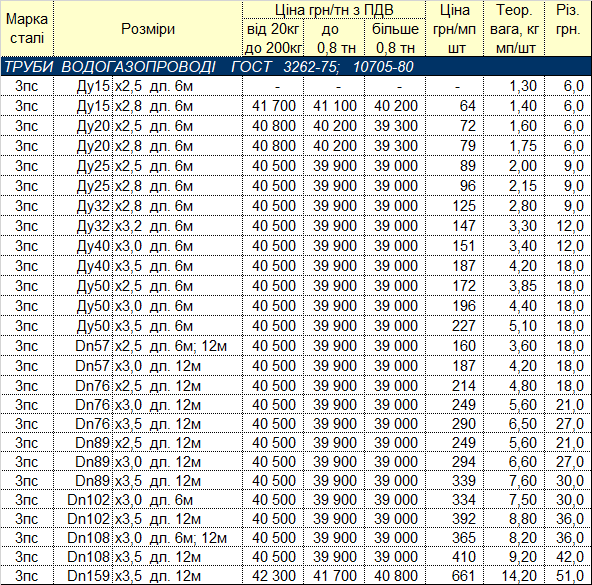Click the 'Марка сталі' column header
This screenshot has width=592, height=585.
tap(27, 28)
